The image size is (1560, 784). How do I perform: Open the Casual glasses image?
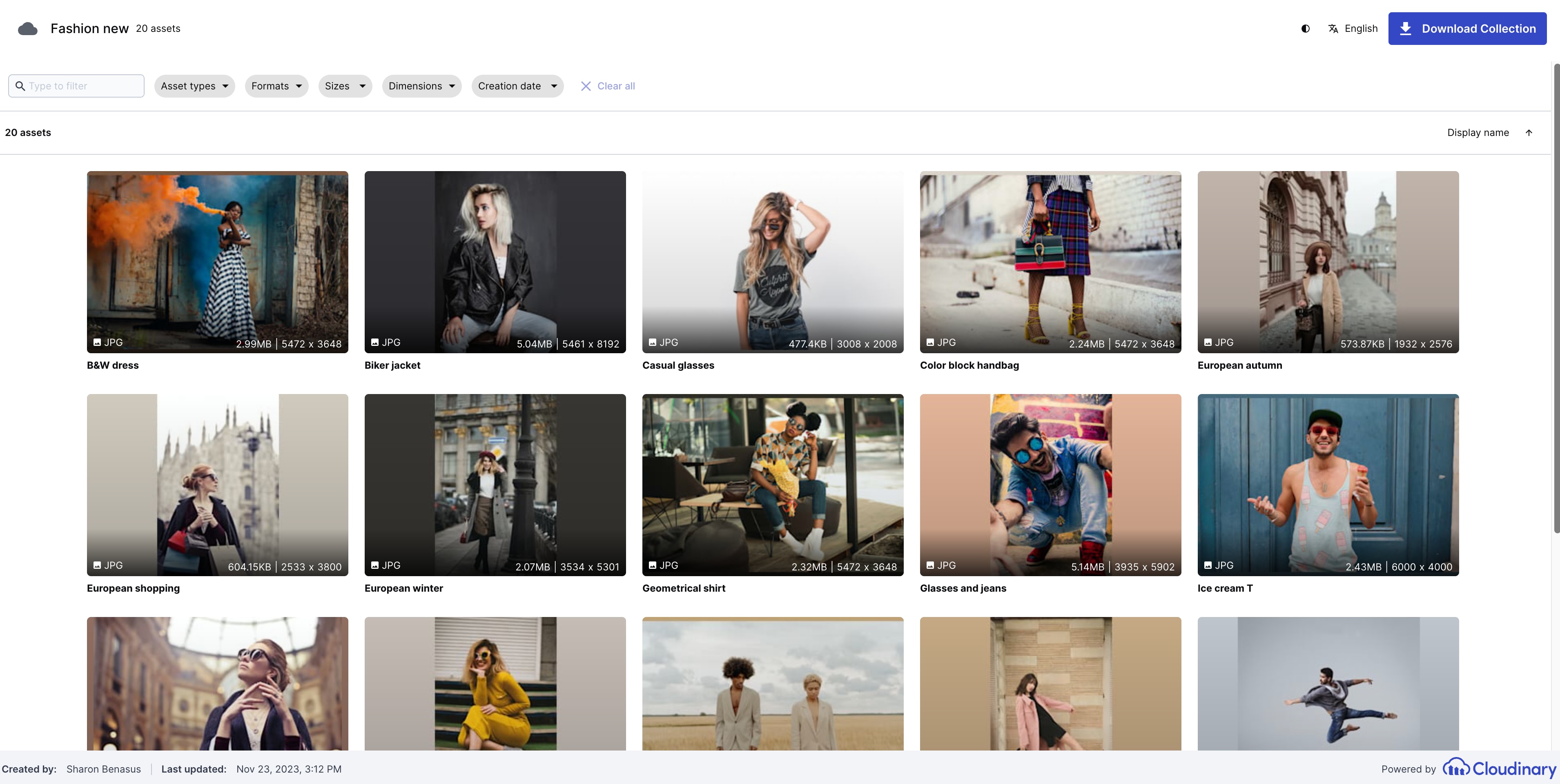773,262
